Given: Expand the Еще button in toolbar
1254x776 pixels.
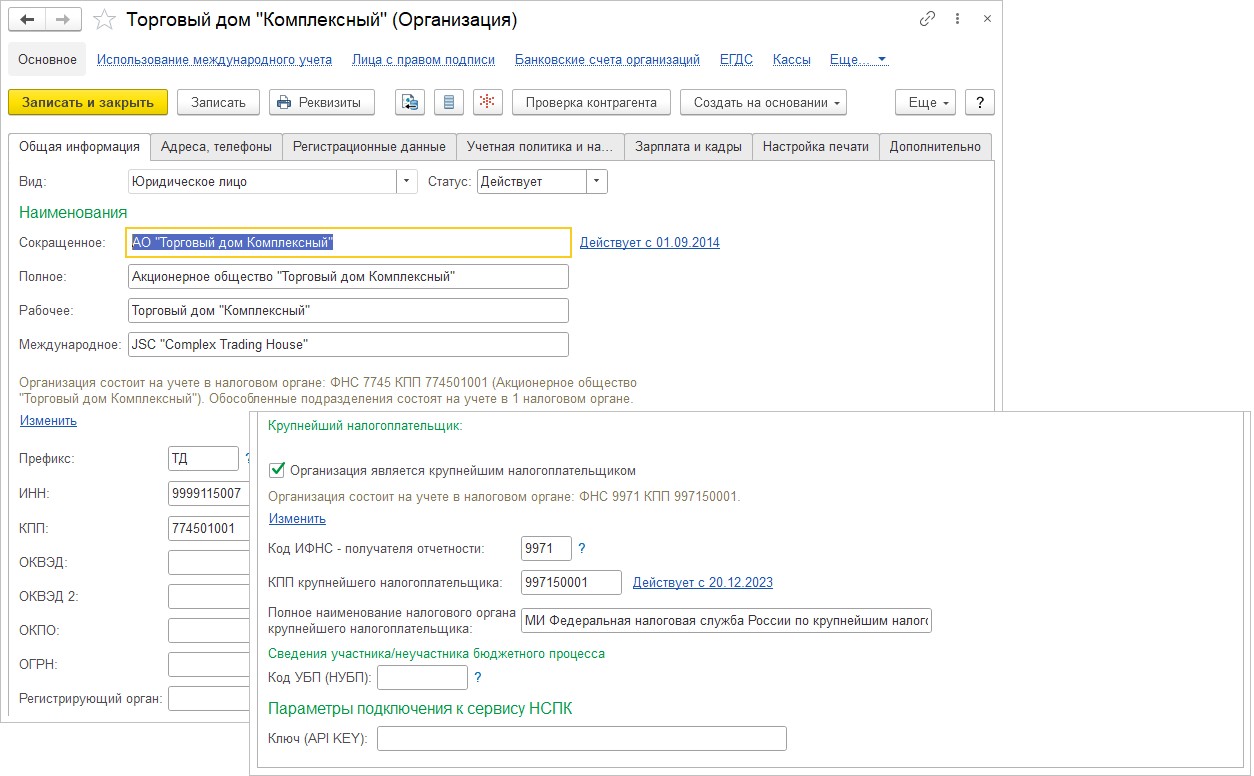Looking at the screenshot, I should pyautogui.click(x=926, y=102).
